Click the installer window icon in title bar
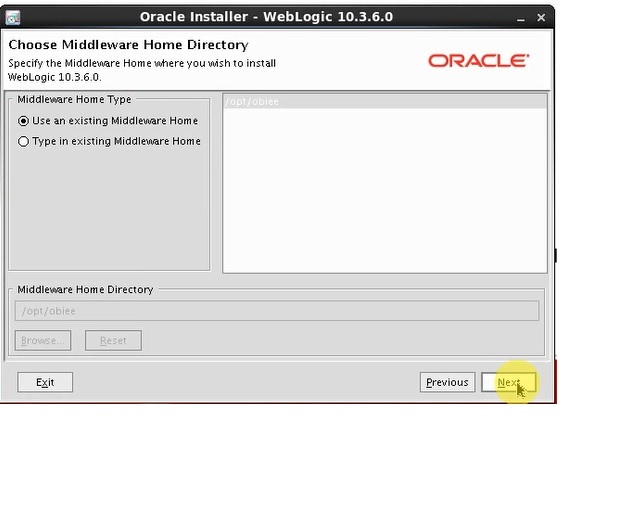Screen dimensions: 619x507 point(13,17)
